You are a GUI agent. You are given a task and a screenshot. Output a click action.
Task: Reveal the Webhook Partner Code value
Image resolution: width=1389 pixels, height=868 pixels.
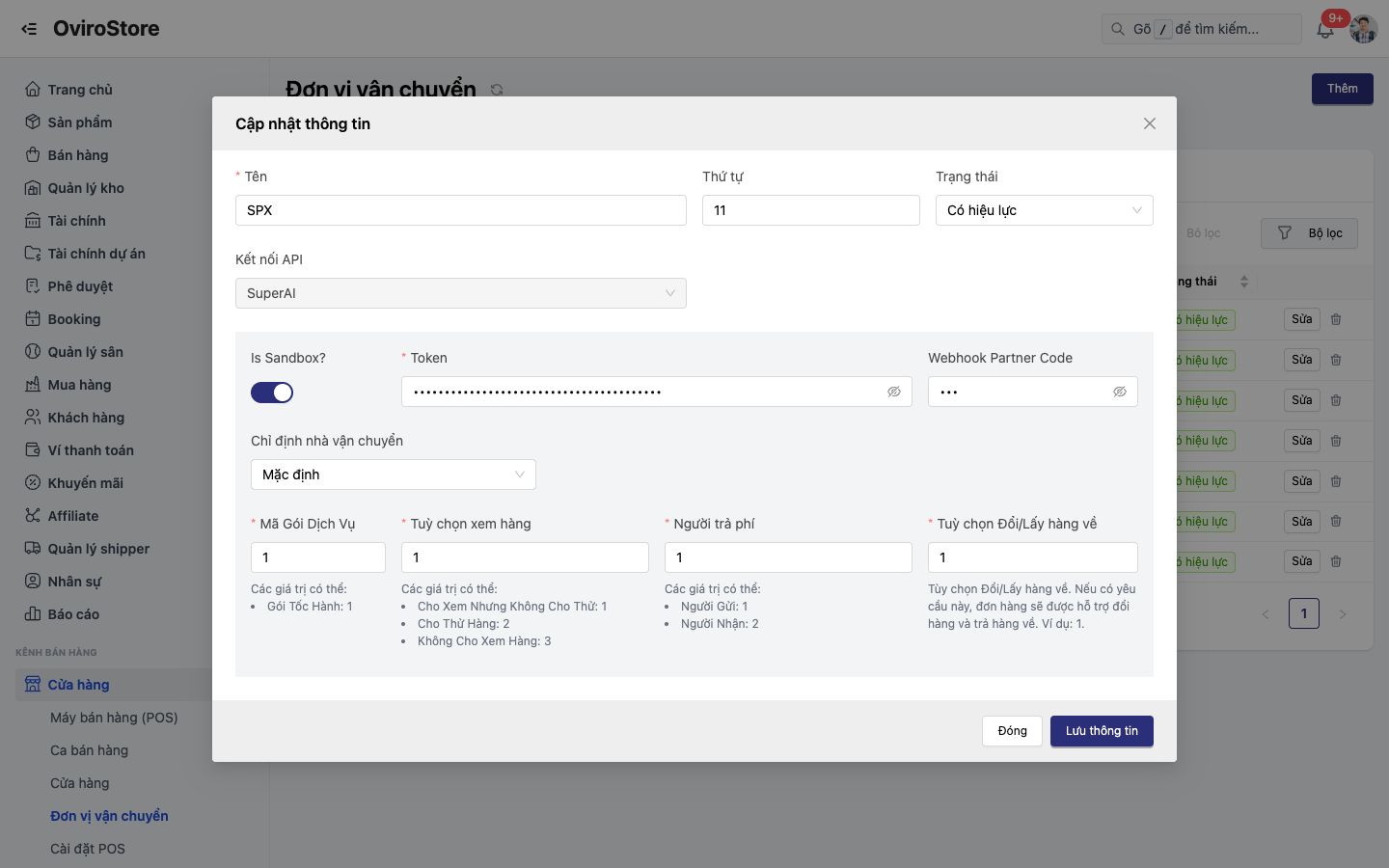pos(1120,392)
